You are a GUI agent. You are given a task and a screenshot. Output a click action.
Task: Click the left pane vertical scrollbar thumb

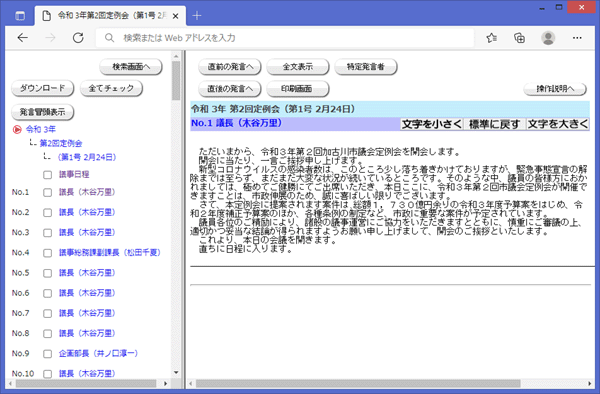pos(176,80)
